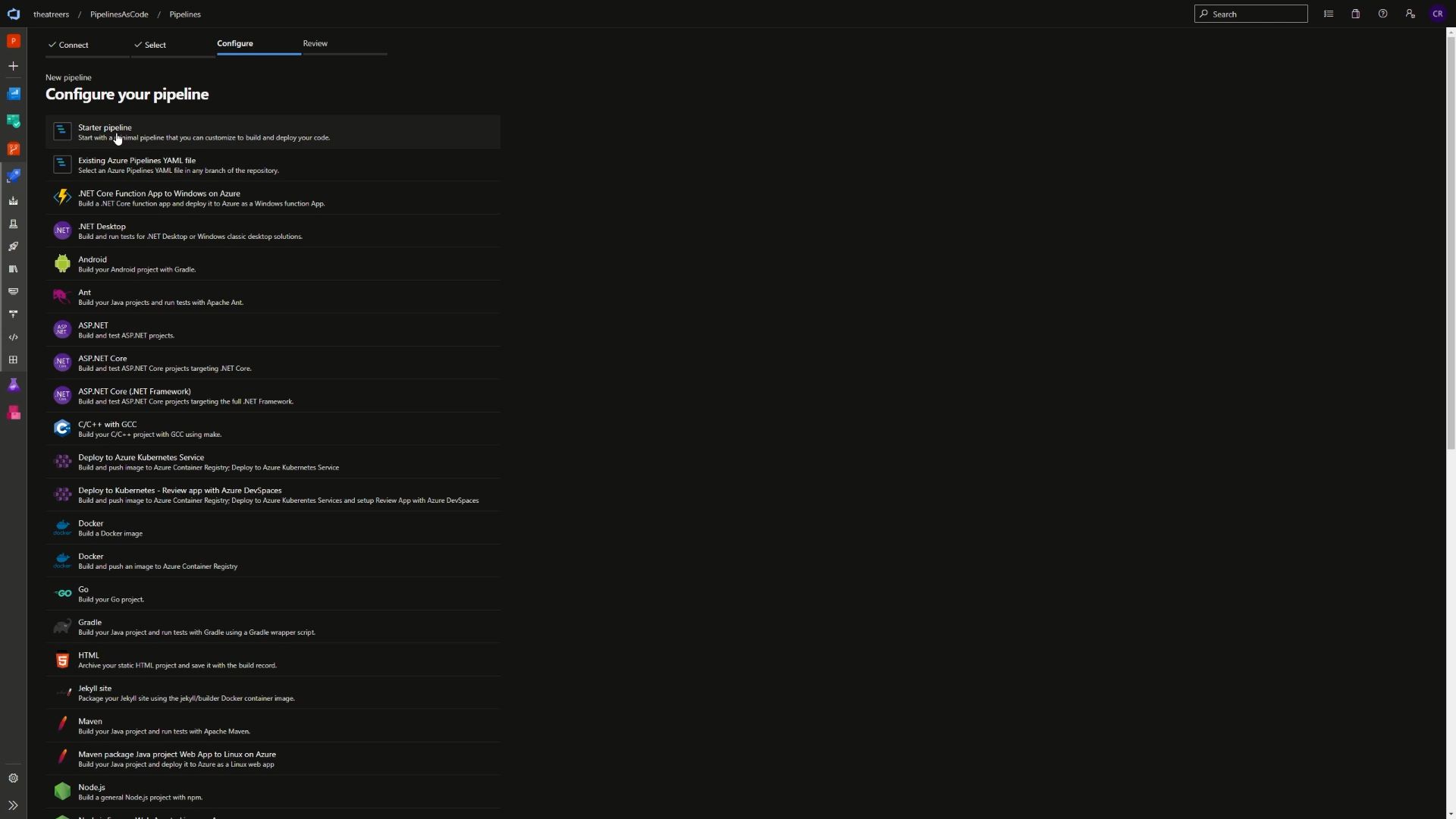This screenshot has height=819, width=1456.
Task: Open the Boards hub icon
Action: click(13, 121)
